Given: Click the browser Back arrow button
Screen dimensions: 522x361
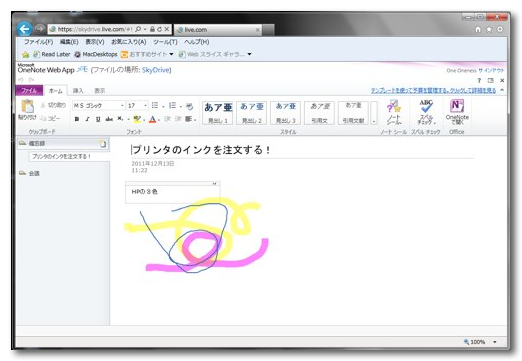Looking at the screenshot, I should point(24,29).
